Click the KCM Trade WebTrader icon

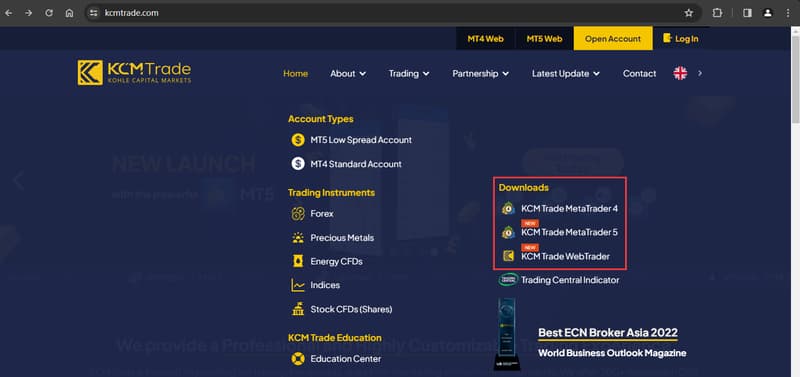pos(508,256)
